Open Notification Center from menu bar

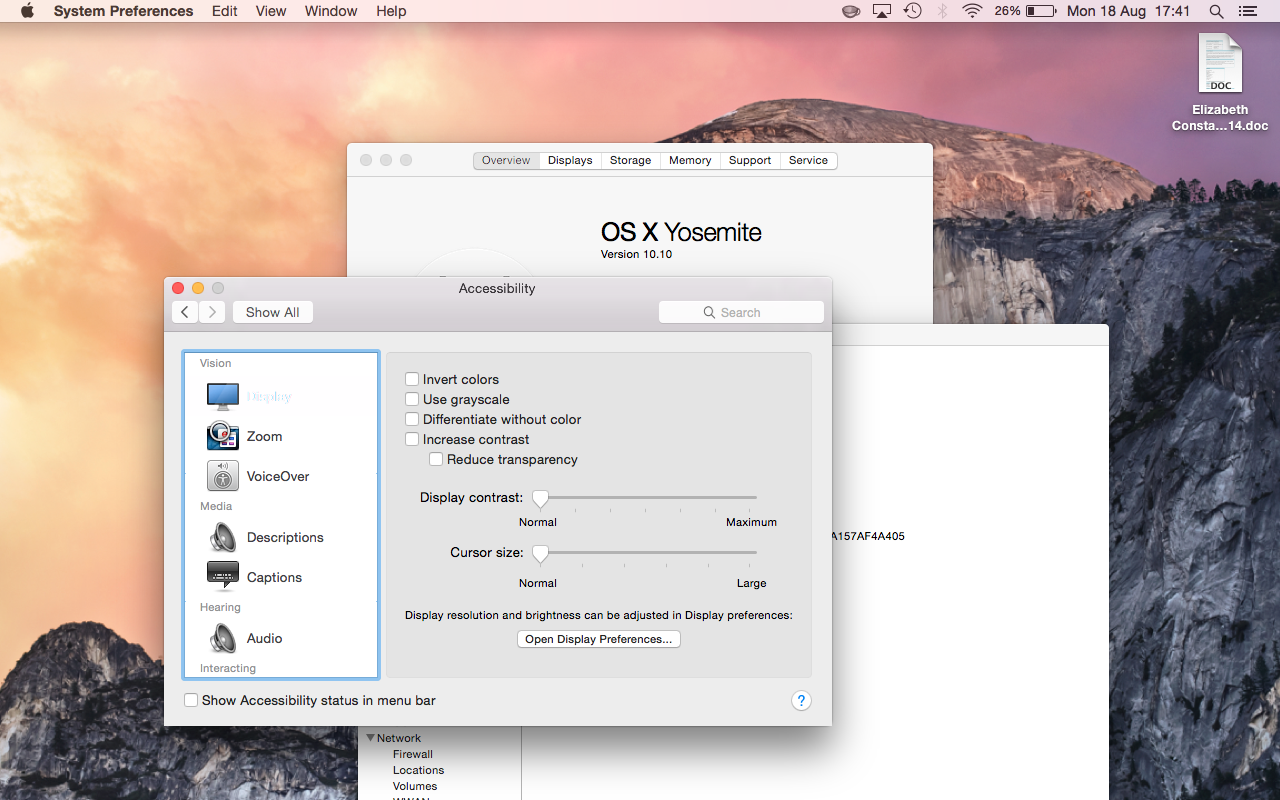pos(1247,11)
